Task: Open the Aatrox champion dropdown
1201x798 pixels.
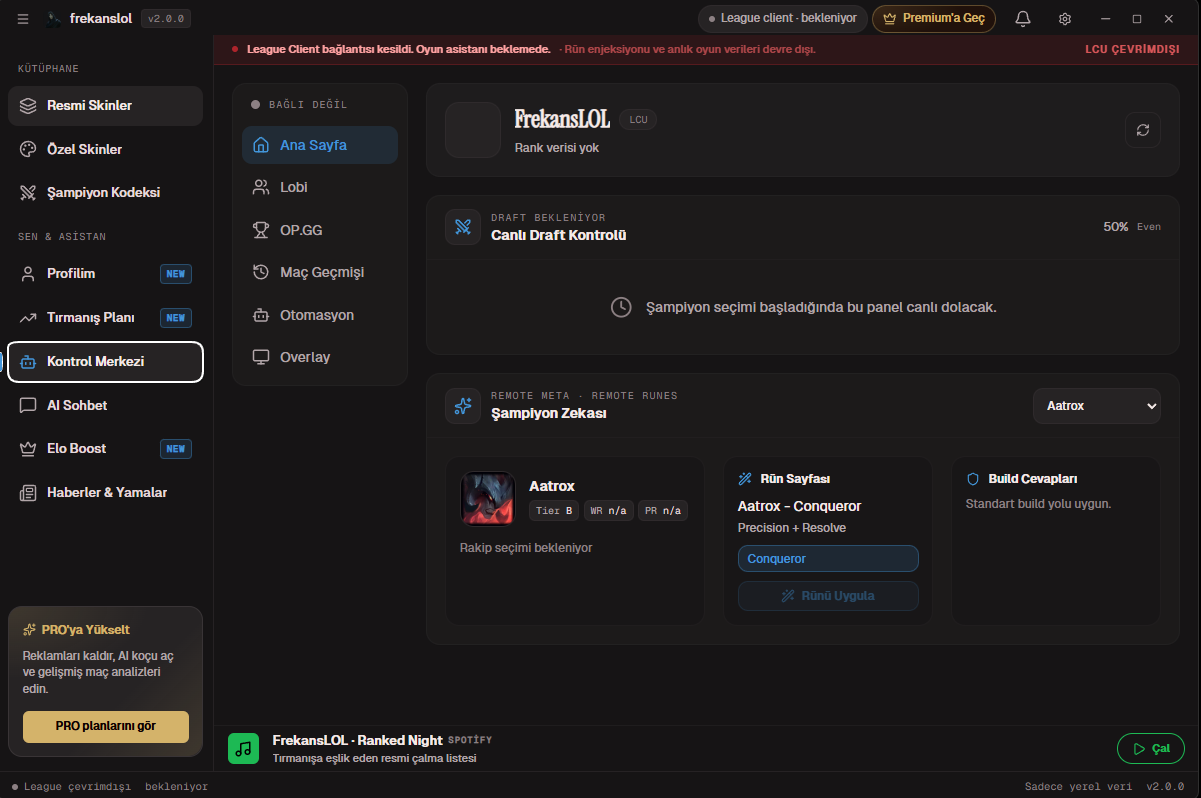Action: click(1097, 406)
